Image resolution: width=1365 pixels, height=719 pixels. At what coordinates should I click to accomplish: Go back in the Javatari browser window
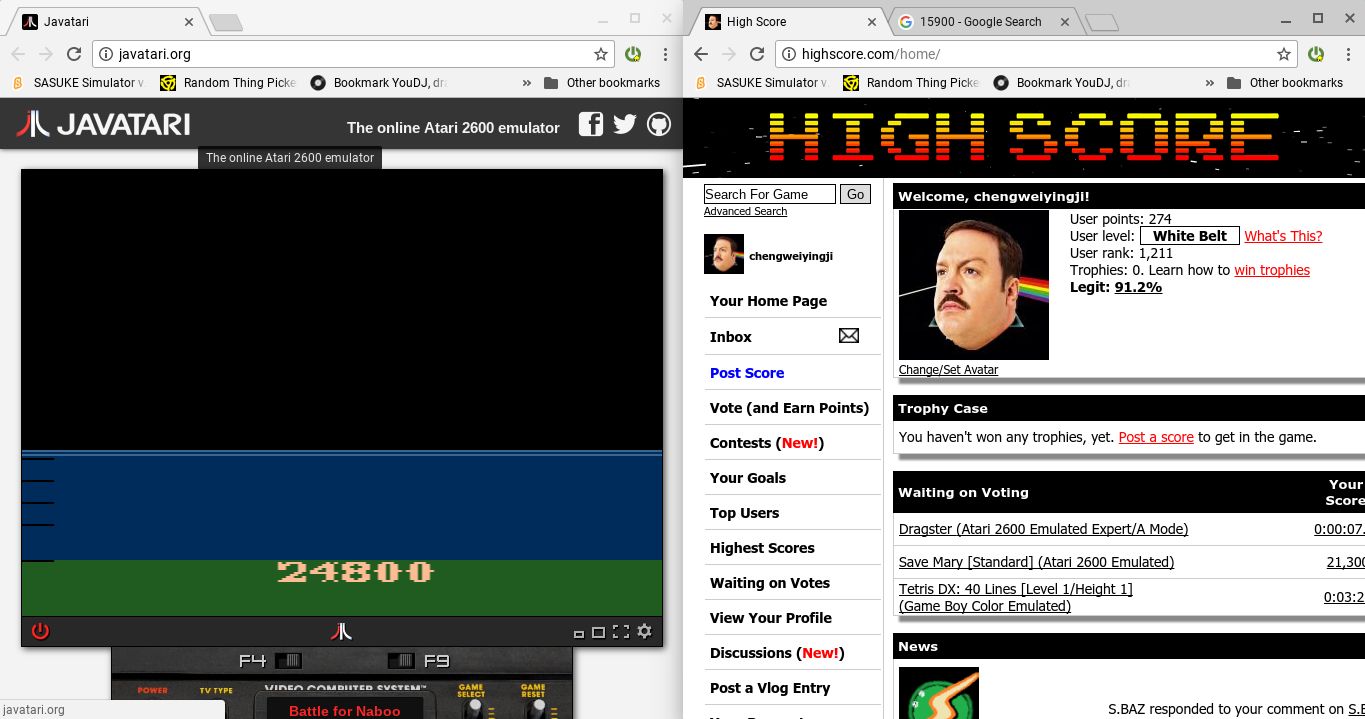click(18, 54)
